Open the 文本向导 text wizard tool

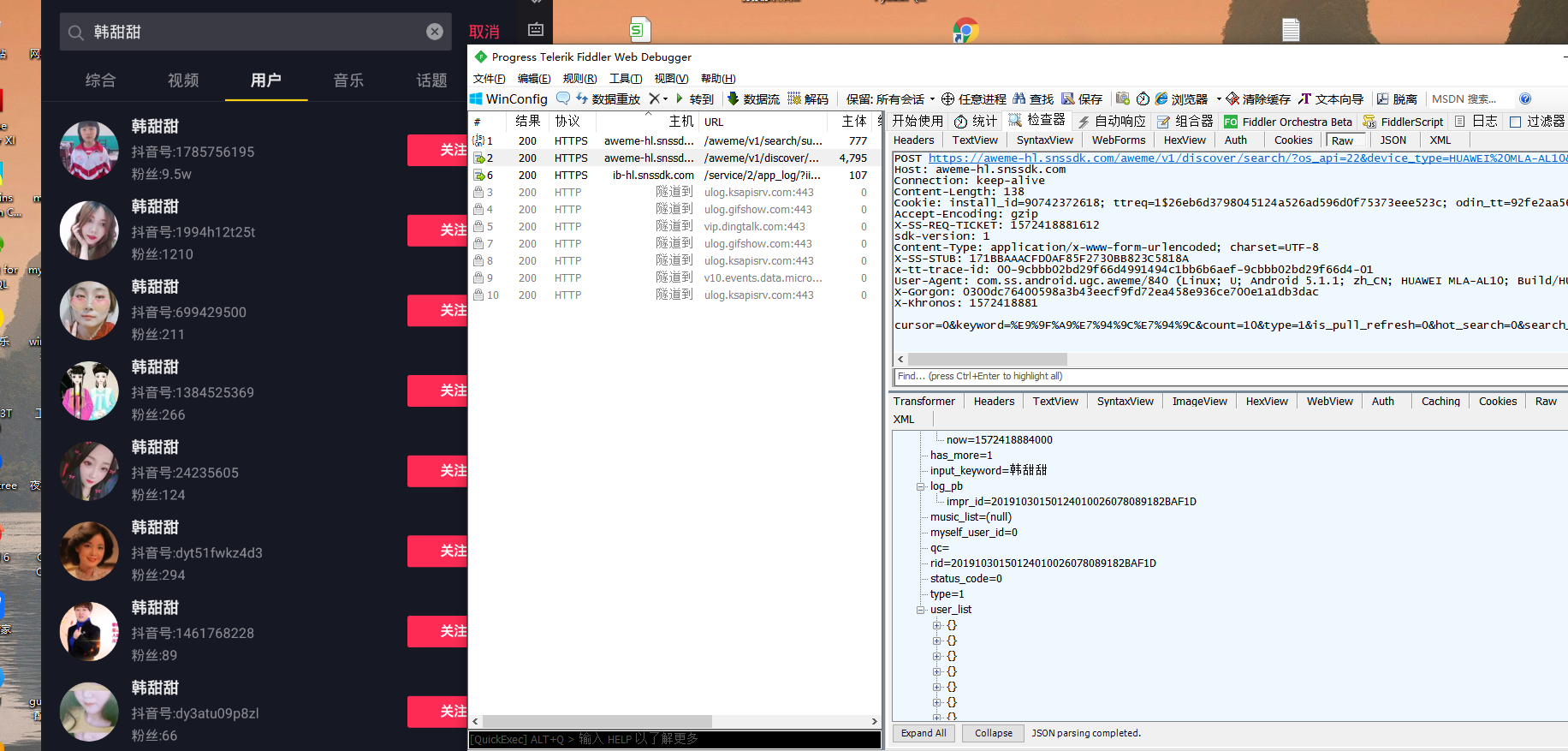[x=1331, y=99]
